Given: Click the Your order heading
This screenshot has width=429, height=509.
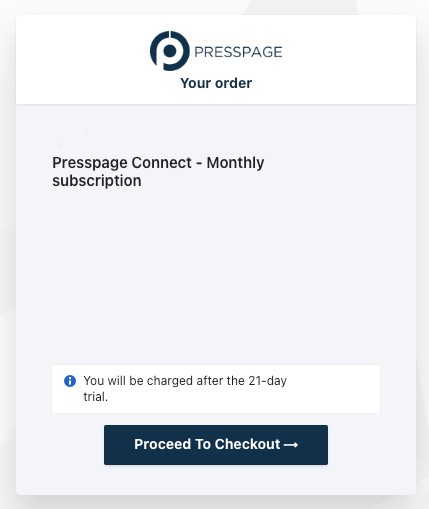Looking at the screenshot, I should pyautogui.click(x=216, y=83).
